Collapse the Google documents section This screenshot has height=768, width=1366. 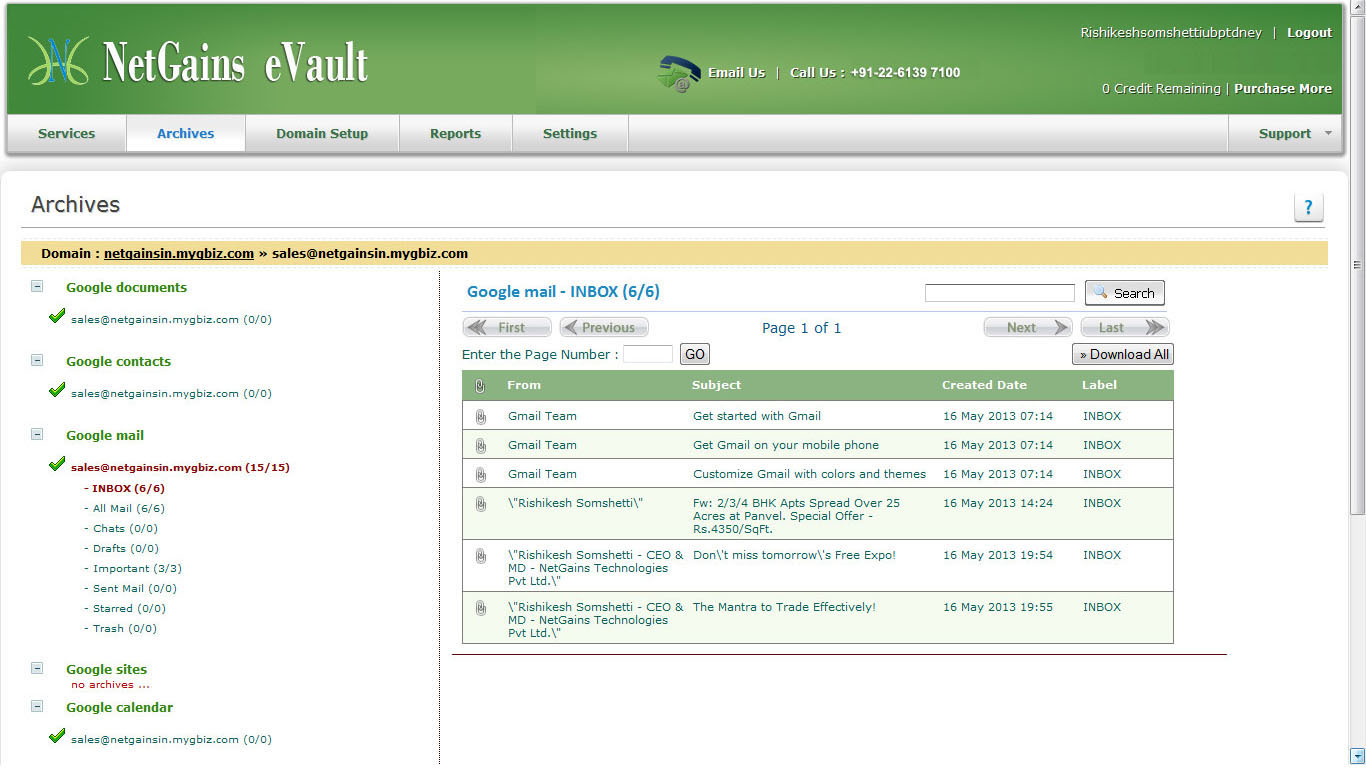click(37, 286)
